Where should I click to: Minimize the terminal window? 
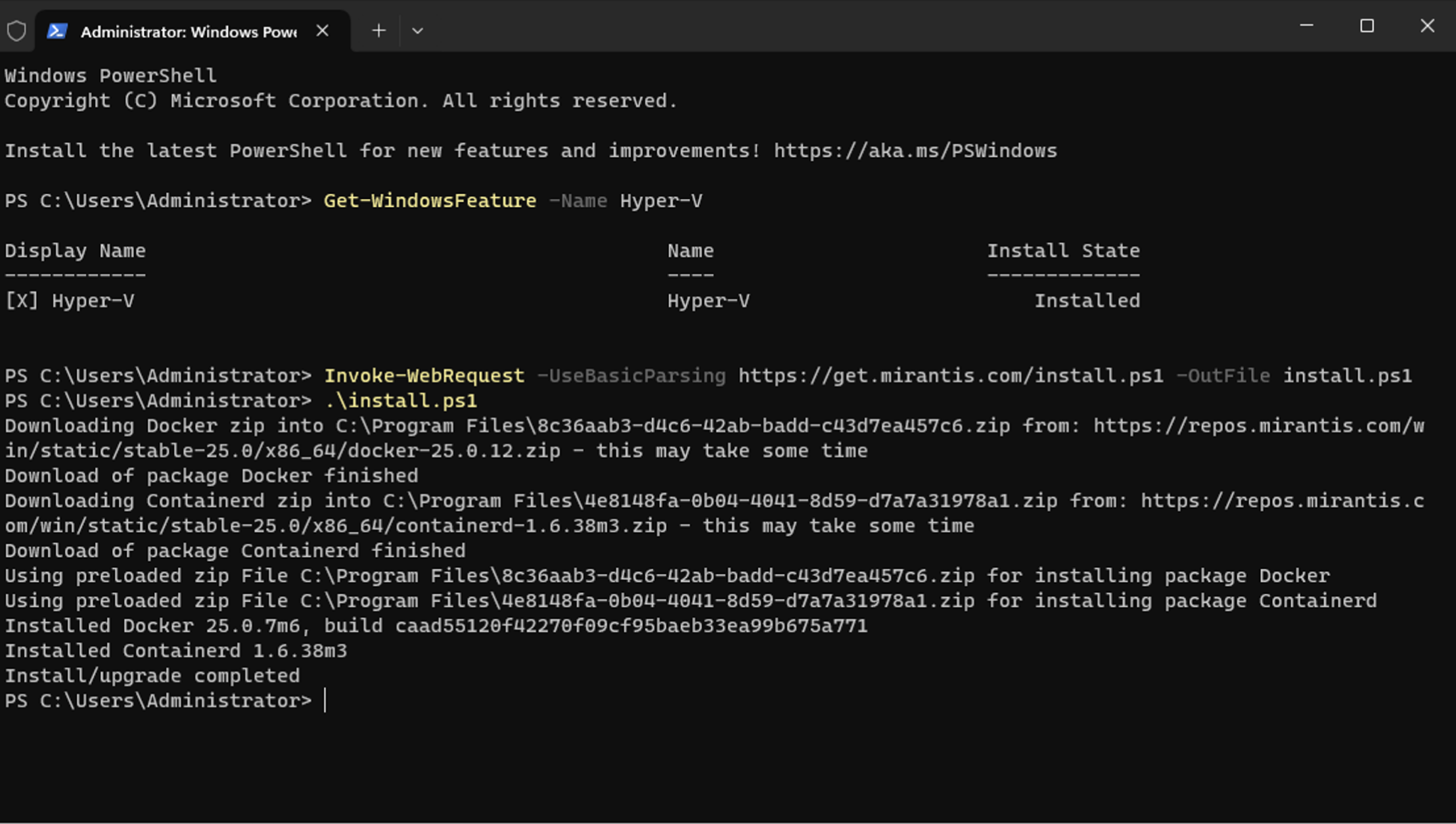point(1306,26)
